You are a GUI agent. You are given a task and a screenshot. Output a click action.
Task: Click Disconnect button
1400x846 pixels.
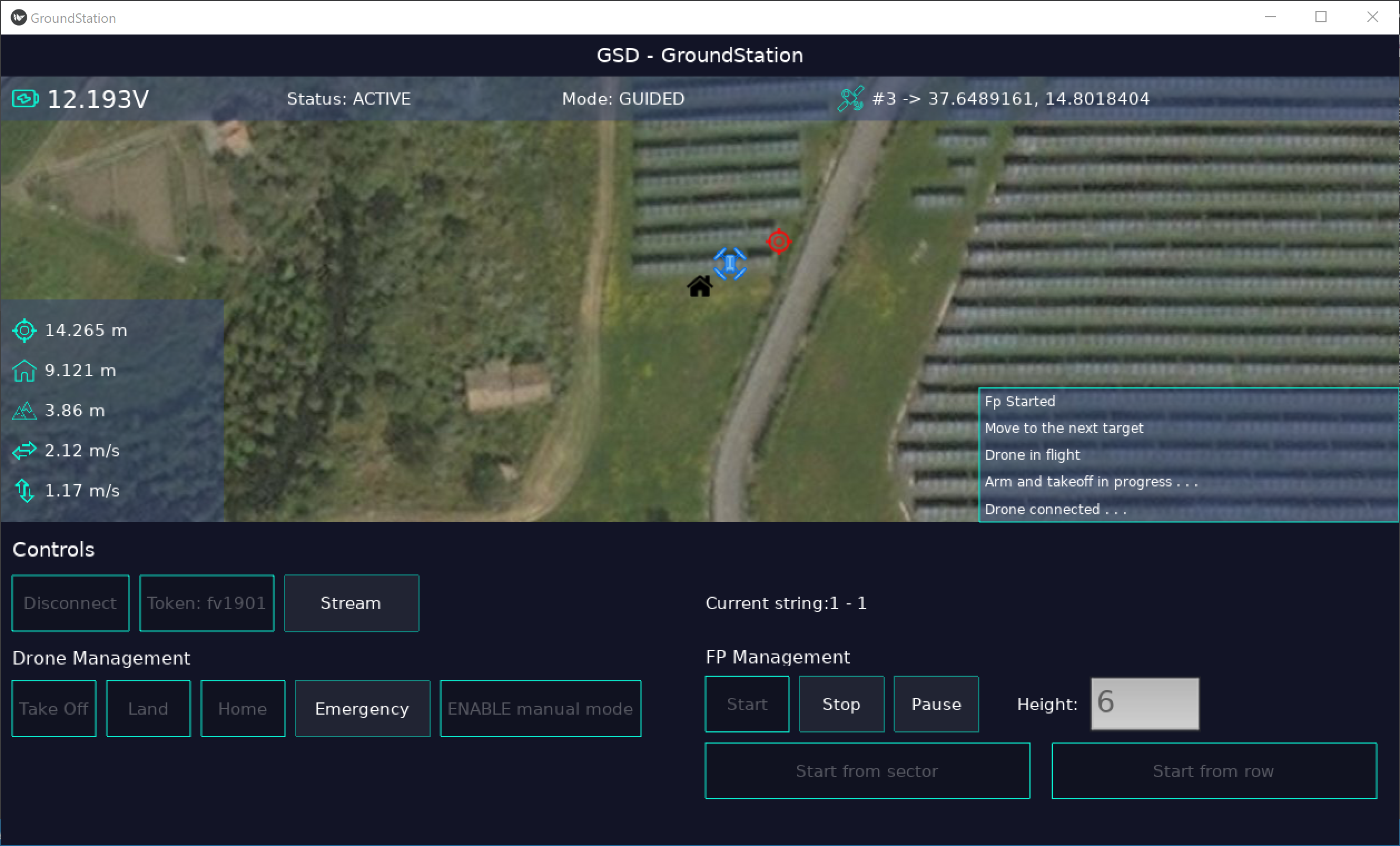(x=71, y=603)
